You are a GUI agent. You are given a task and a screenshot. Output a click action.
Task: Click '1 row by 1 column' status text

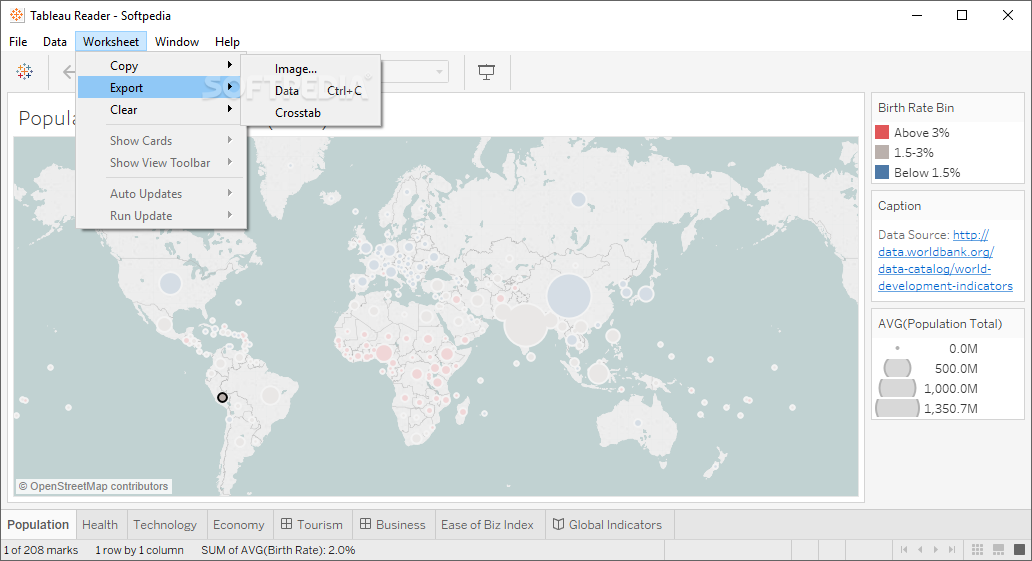[140, 550]
